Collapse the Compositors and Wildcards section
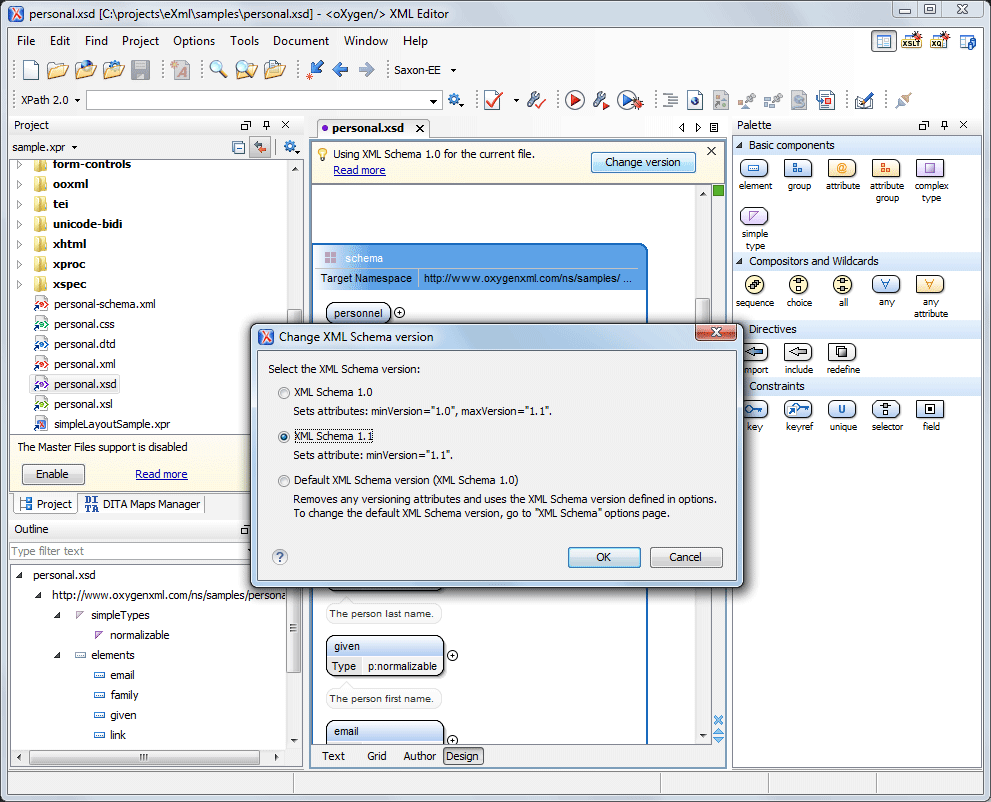 (x=739, y=261)
